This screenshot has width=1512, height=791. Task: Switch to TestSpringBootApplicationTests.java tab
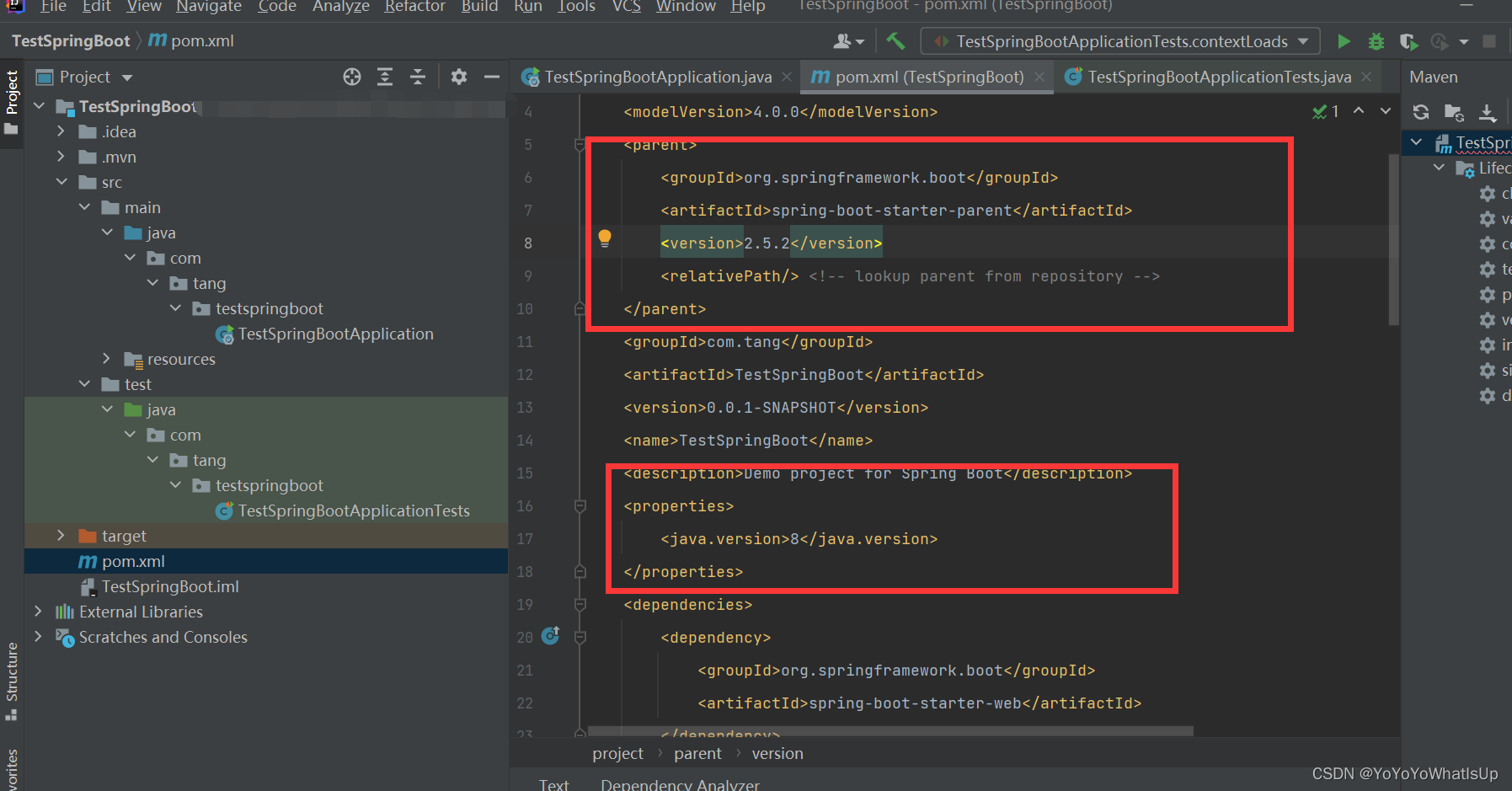click(x=1219, y=77)
